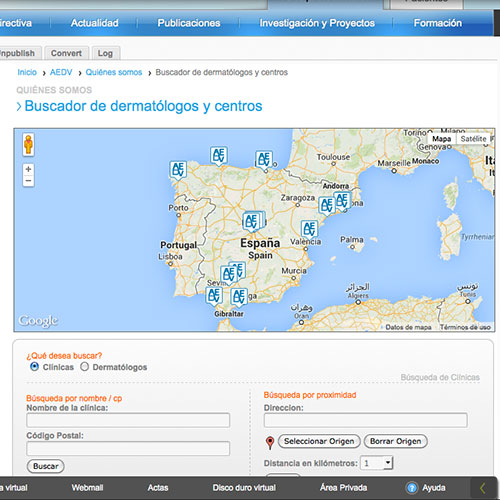Click AEDV marker on Galicia's west coast
The width and height of the screenshot is (500, 500).
tap(178, 170)
